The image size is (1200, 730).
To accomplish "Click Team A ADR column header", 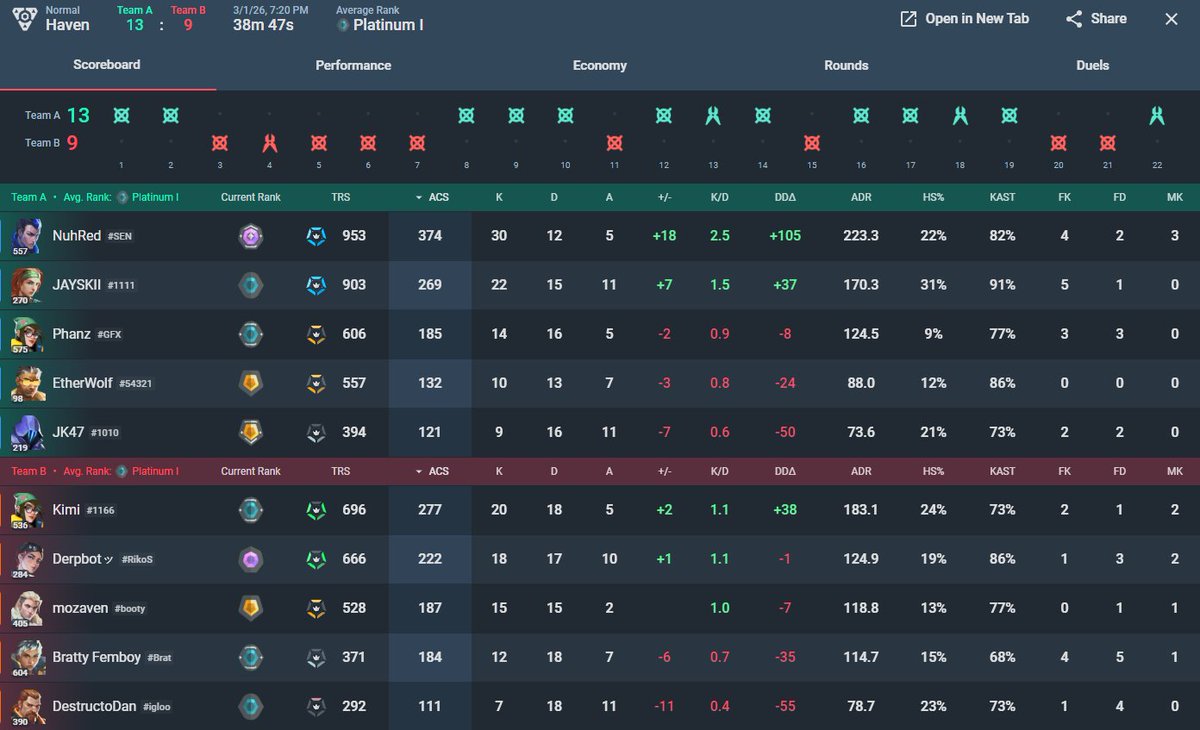I will (861, 197).
